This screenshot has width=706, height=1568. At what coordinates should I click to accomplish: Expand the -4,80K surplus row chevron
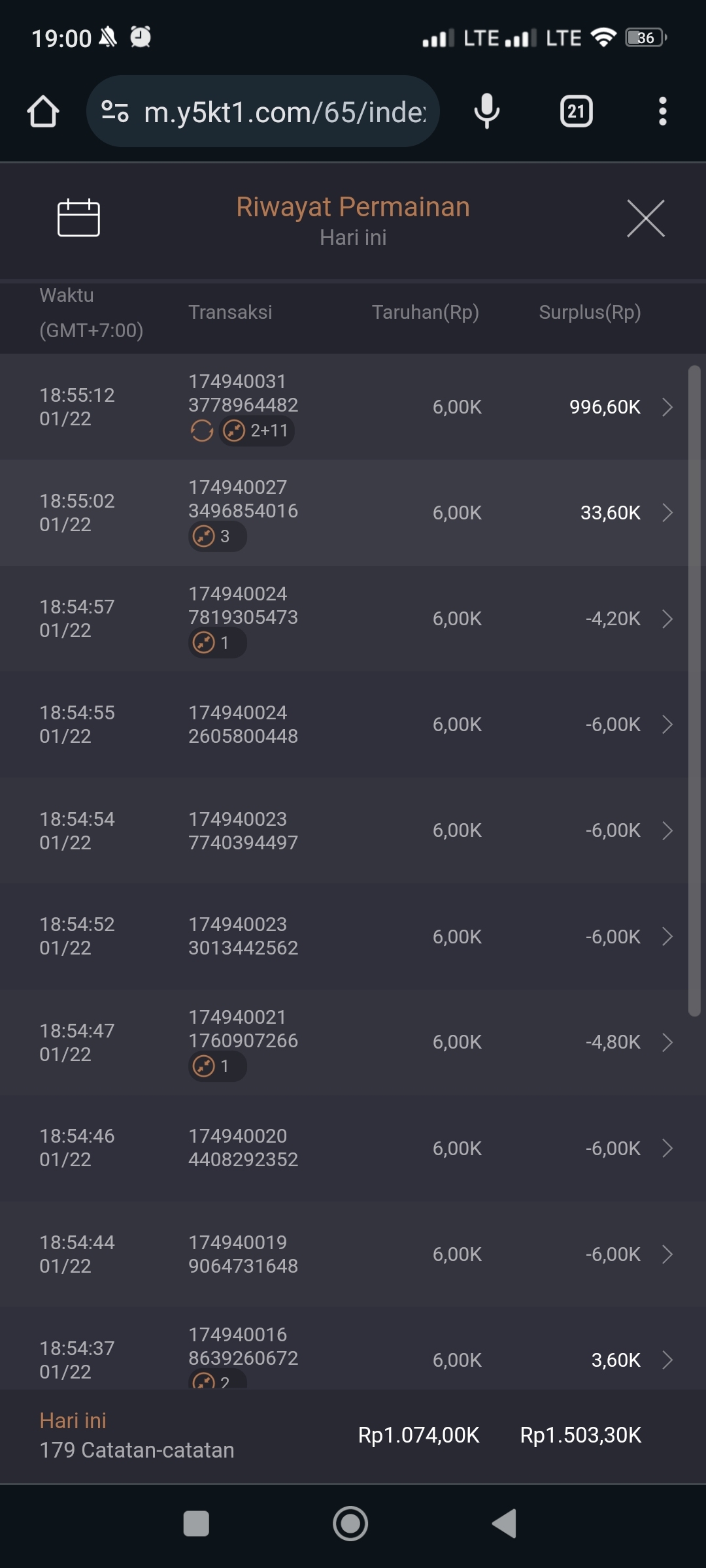[667, 1042]
